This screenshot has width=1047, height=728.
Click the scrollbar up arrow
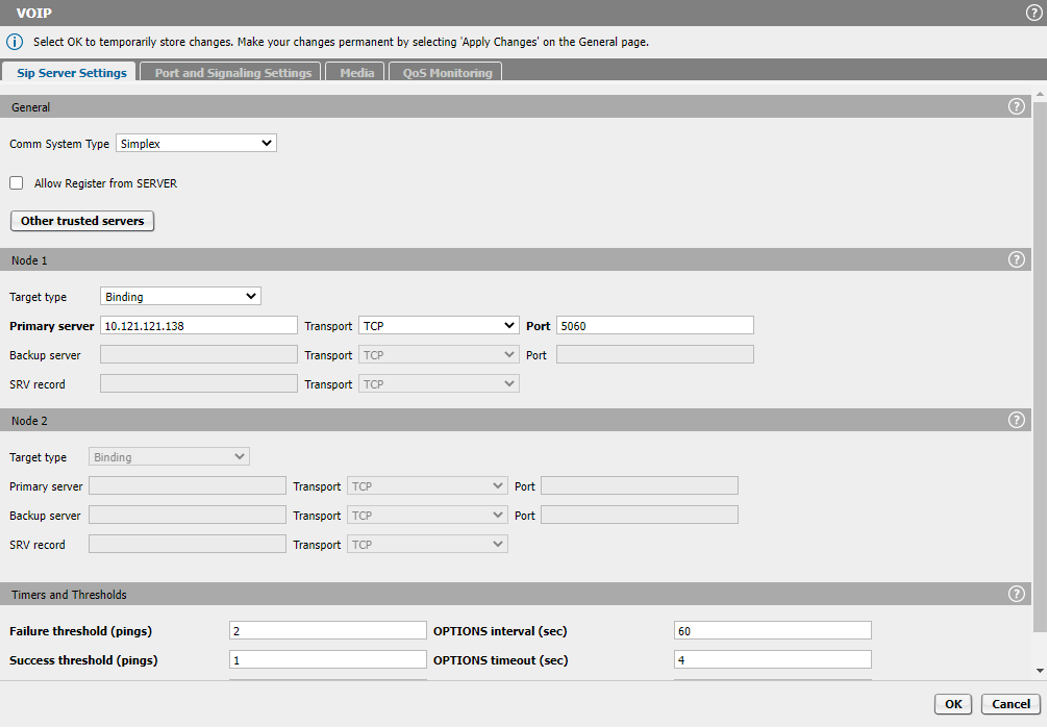[x=1040, y=94]
